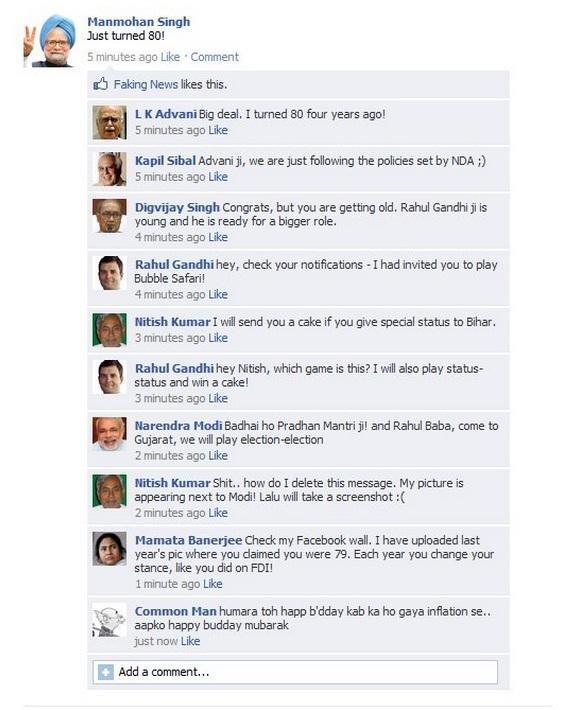Like Mamata Banerjee's FDI comment
This screenshot has height=710, width=570.
point(213,584)
